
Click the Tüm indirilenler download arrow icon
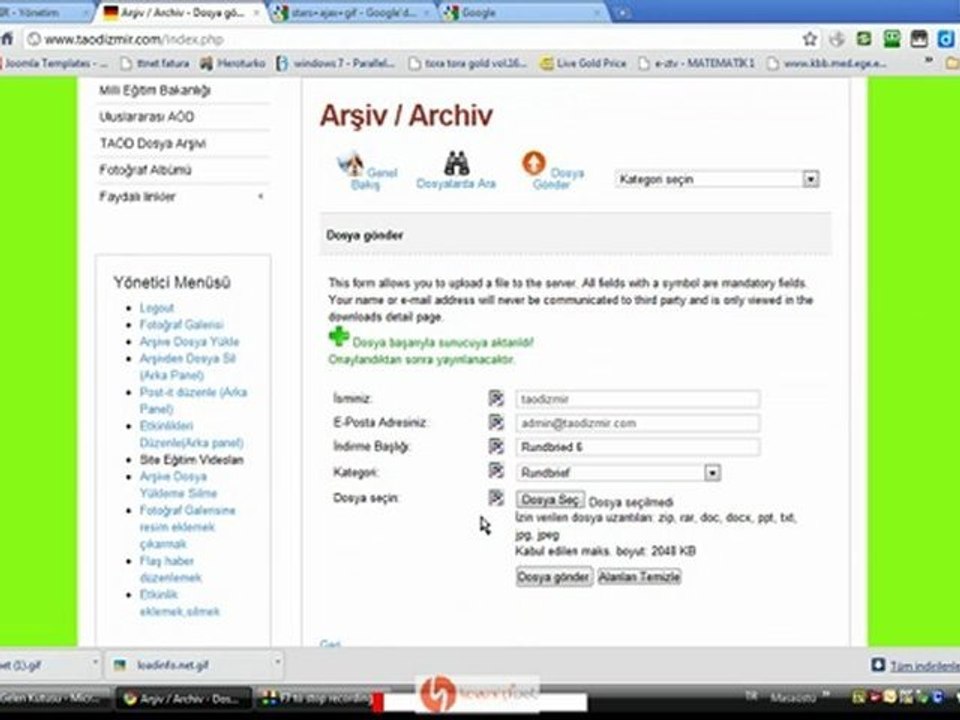click(878, 664)
